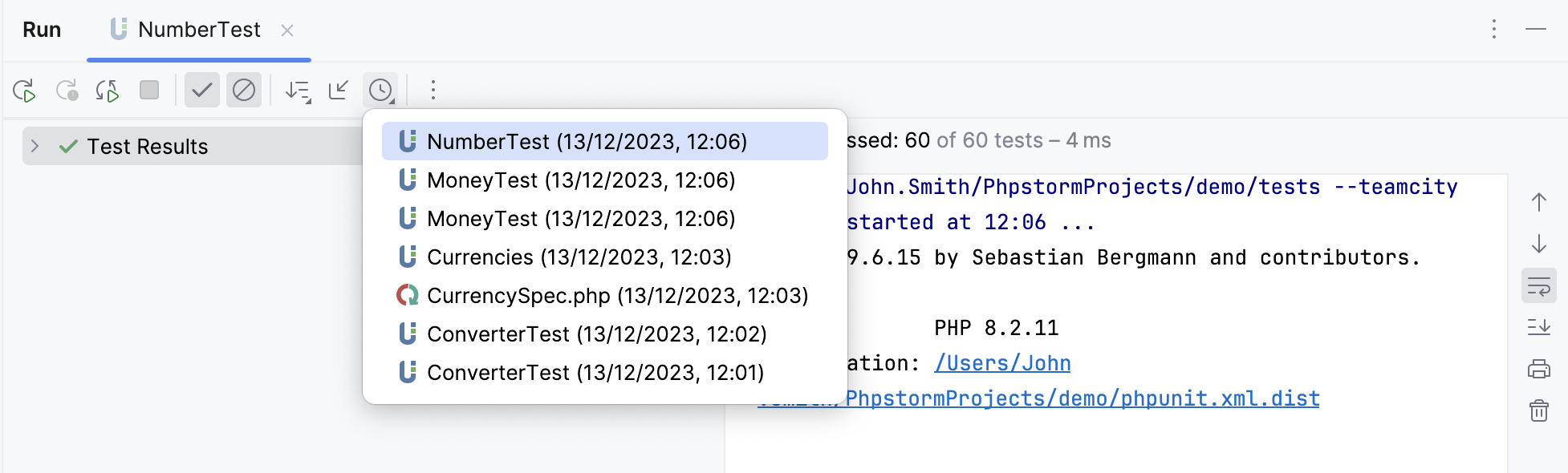The image size is (1568, 473).
Task: Select NumberTest (13/12/2023, 12:06) history entry
Action: [x=586, y=142]
